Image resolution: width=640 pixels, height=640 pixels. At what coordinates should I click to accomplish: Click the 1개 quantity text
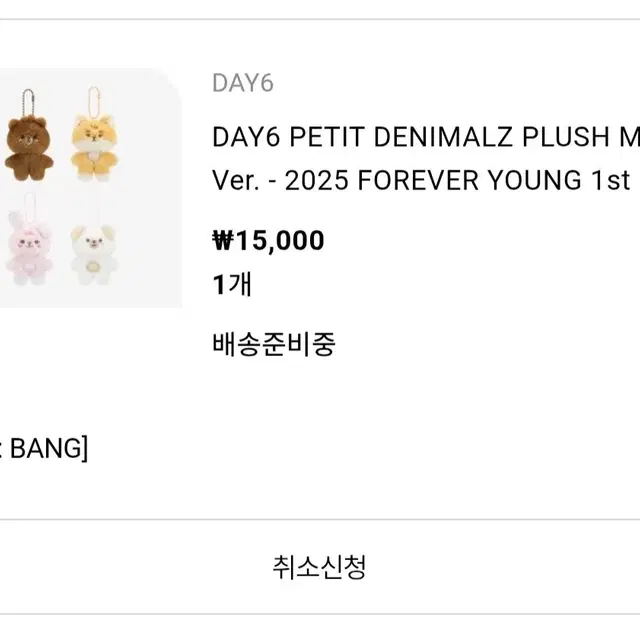(232, 285)
